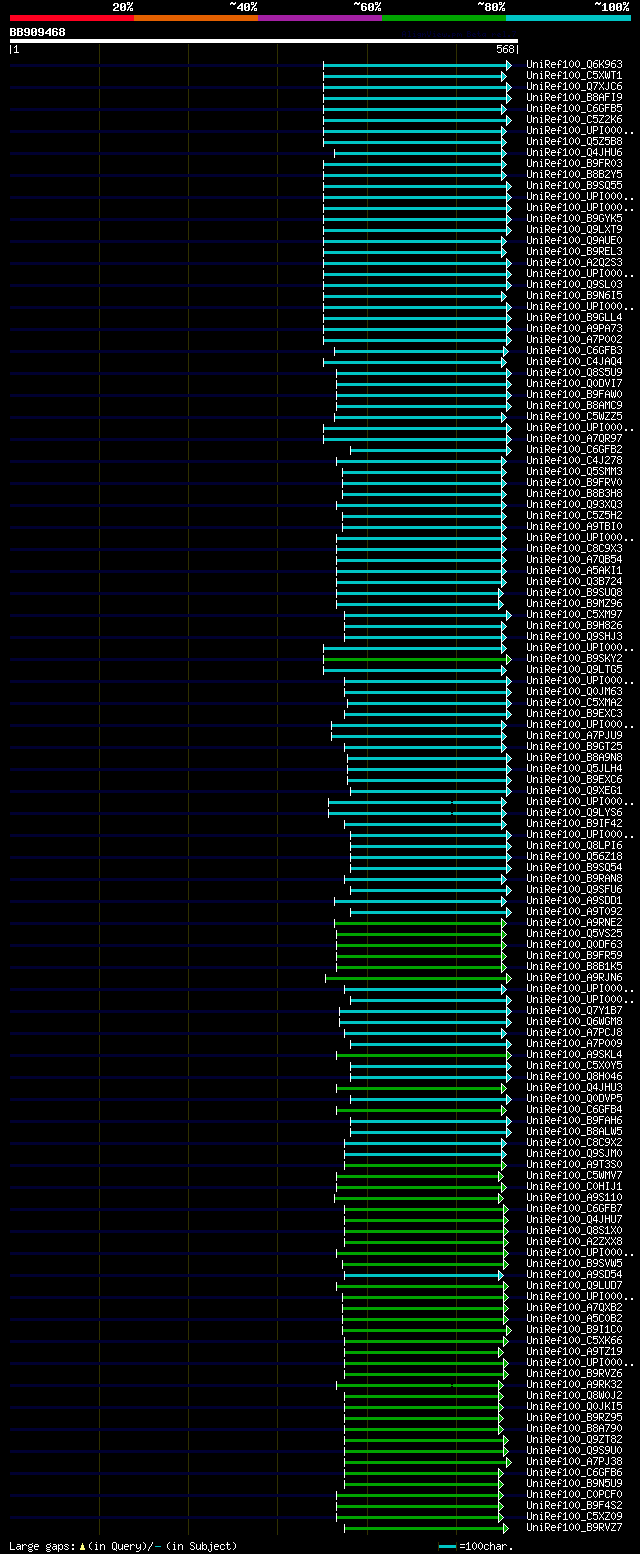Image resolution: width=640 pixels, height=1554 pixels.
Task: Pick the UniRef100_Q5JLH4 row label
Action: [574, 769]
